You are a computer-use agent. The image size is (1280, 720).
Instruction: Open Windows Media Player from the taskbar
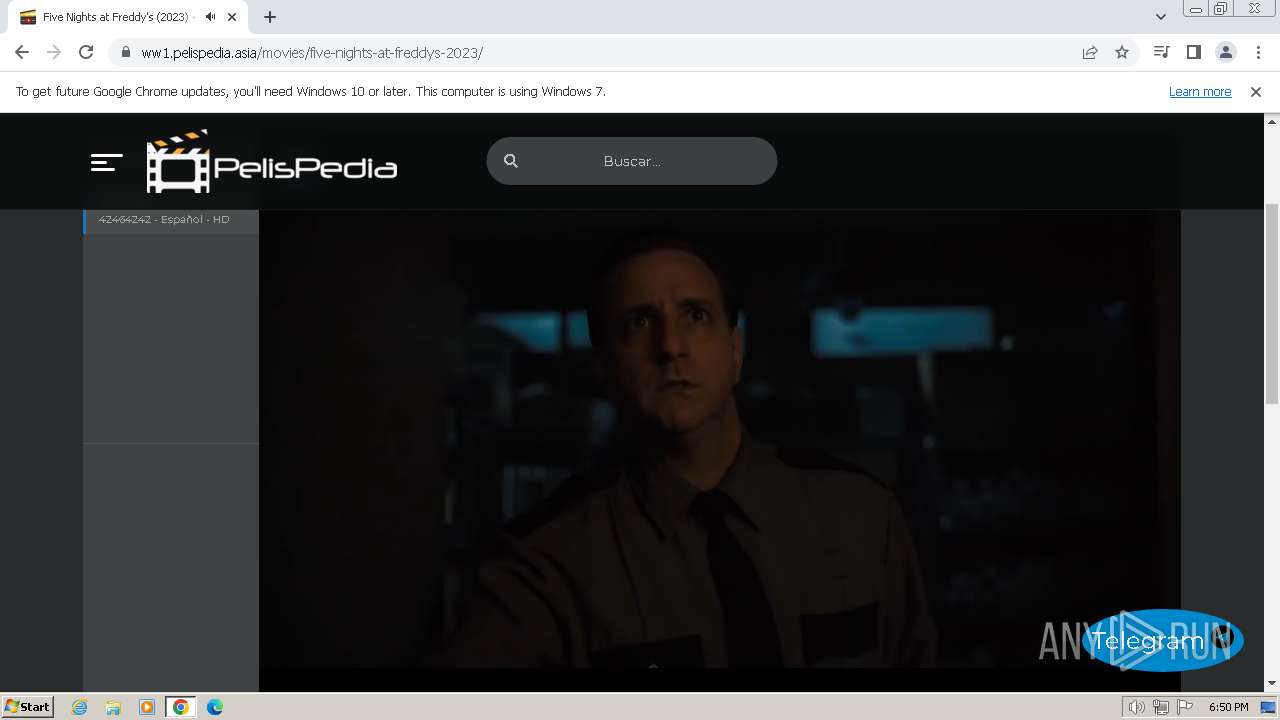tap(147, 707)
